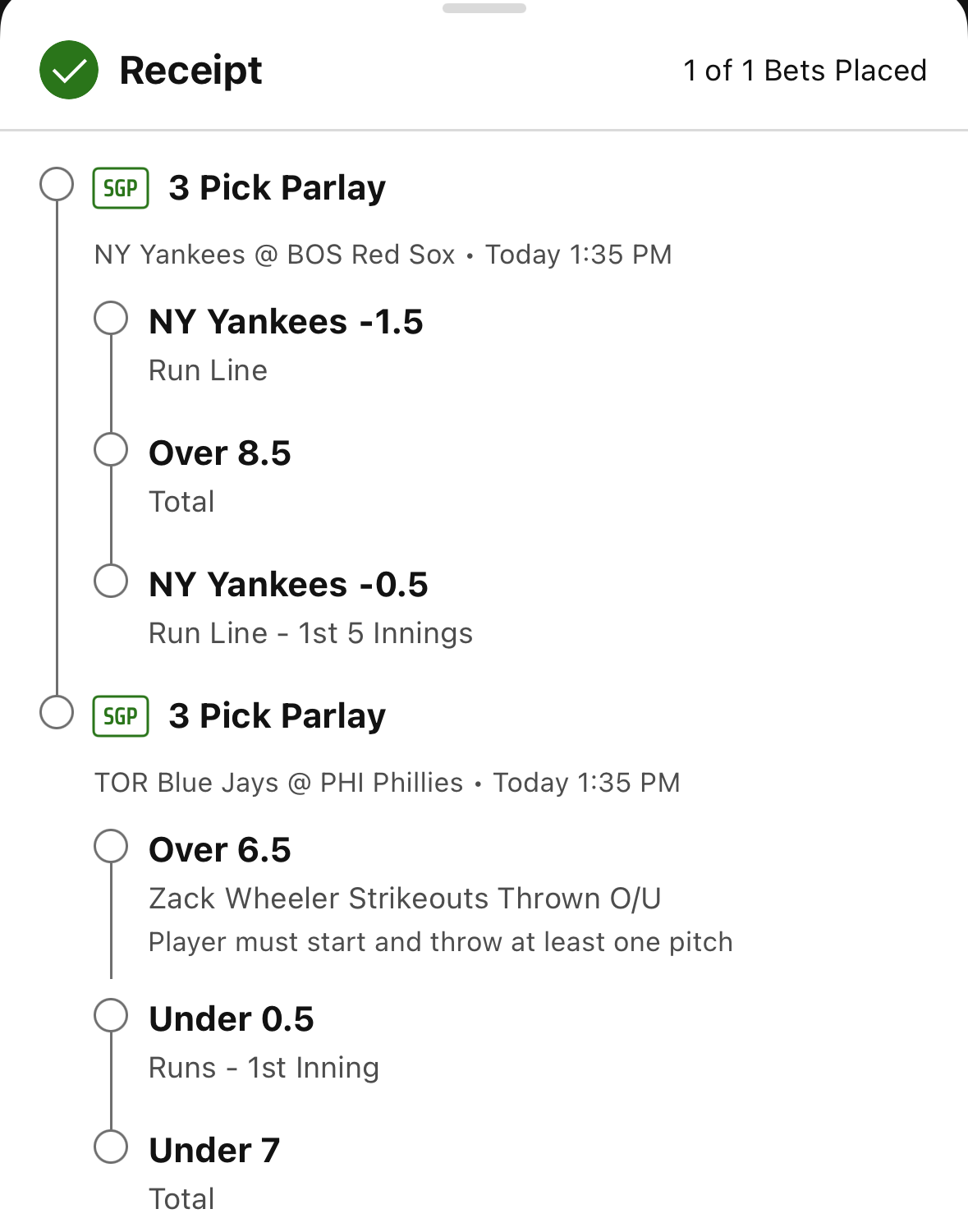The image size is (968, 1232).
Task: Tap the circle next to Over 8.5
Action: pos(111,449)
